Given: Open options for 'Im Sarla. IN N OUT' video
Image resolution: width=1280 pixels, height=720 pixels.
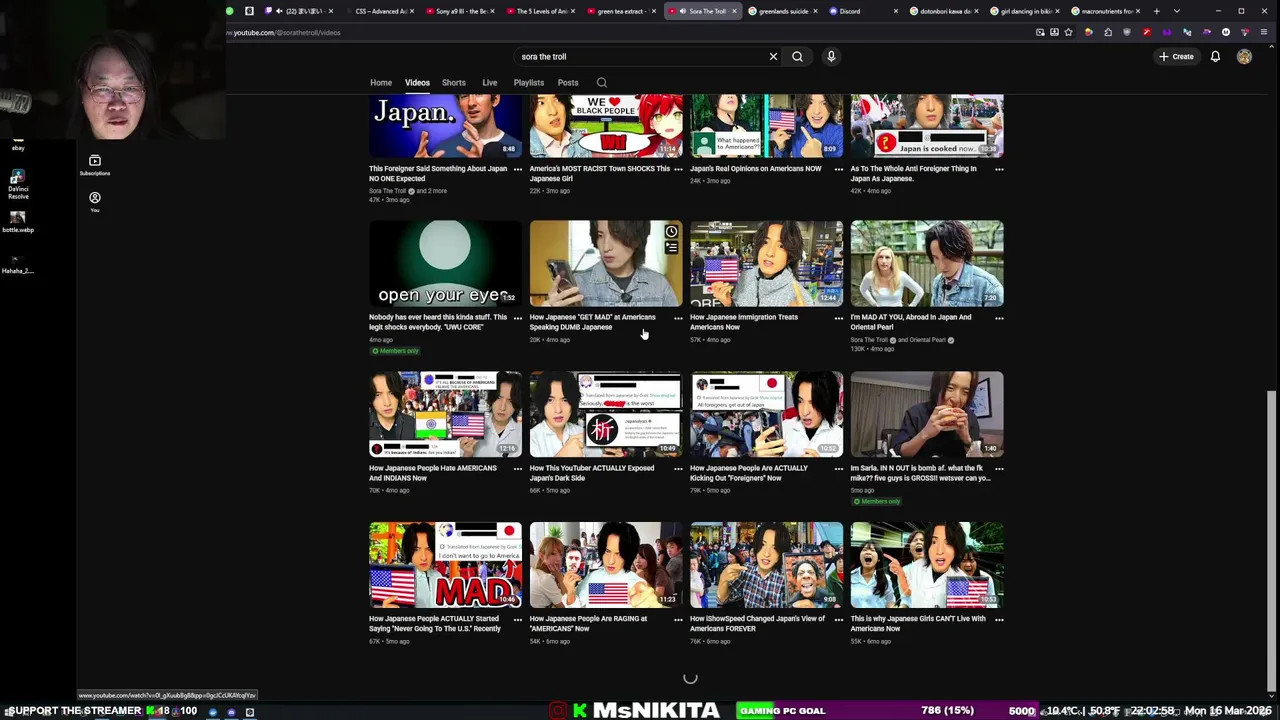Looking at the screenshot, I should (x=999, y=469).
